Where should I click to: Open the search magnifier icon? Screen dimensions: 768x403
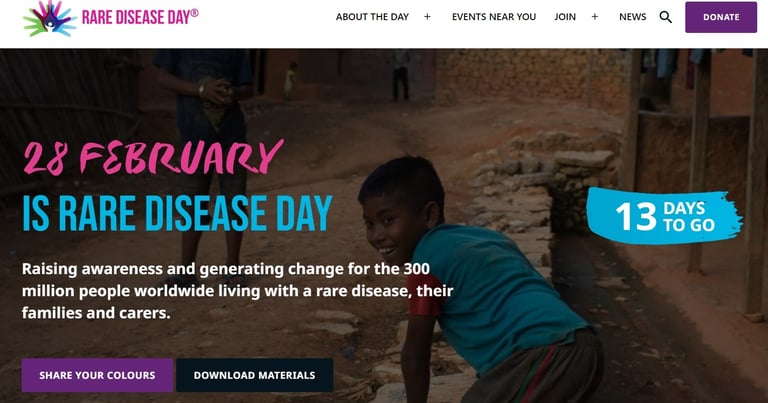(x=665, y=17)
